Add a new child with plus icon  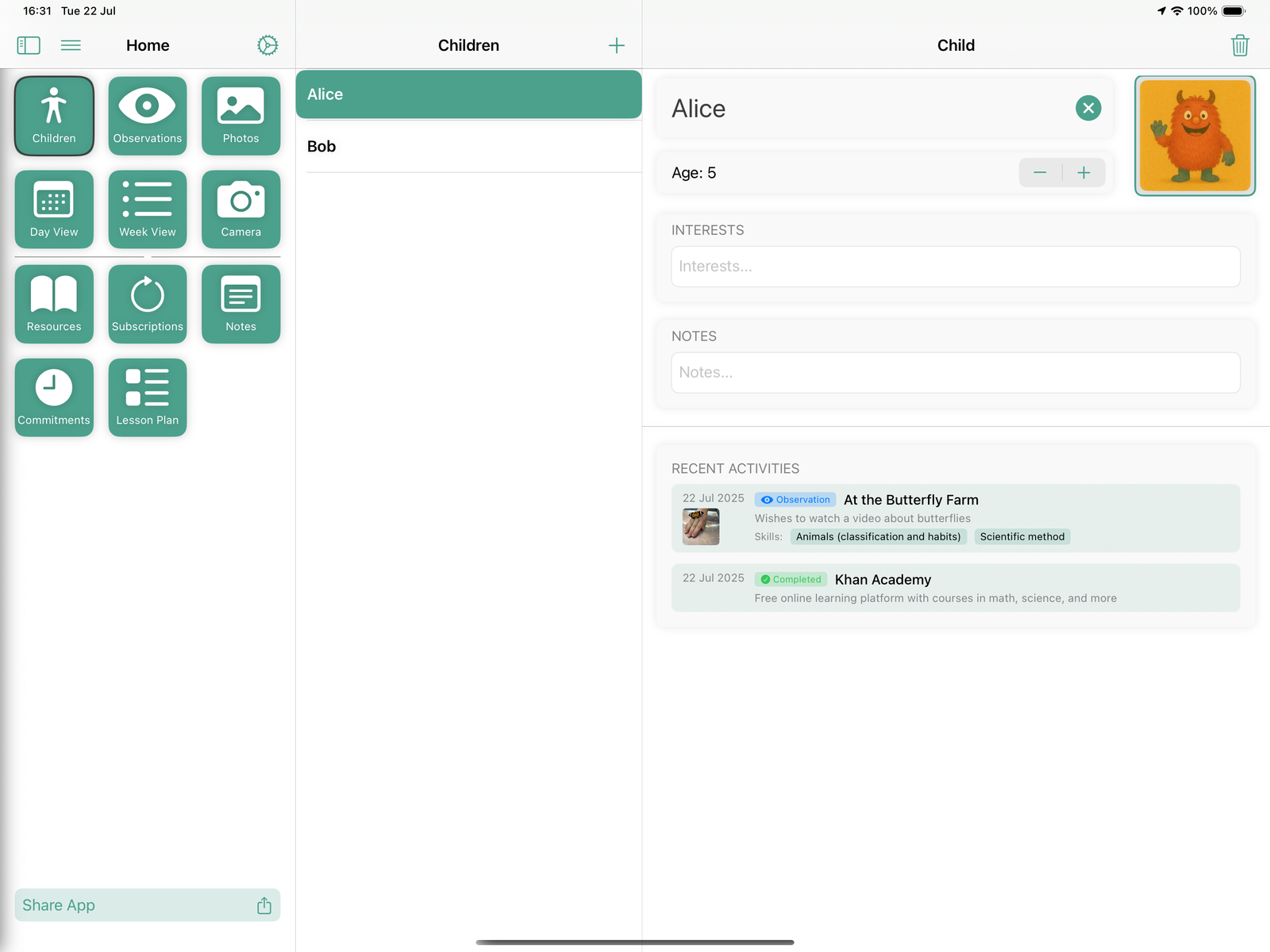tap(616, 45)
